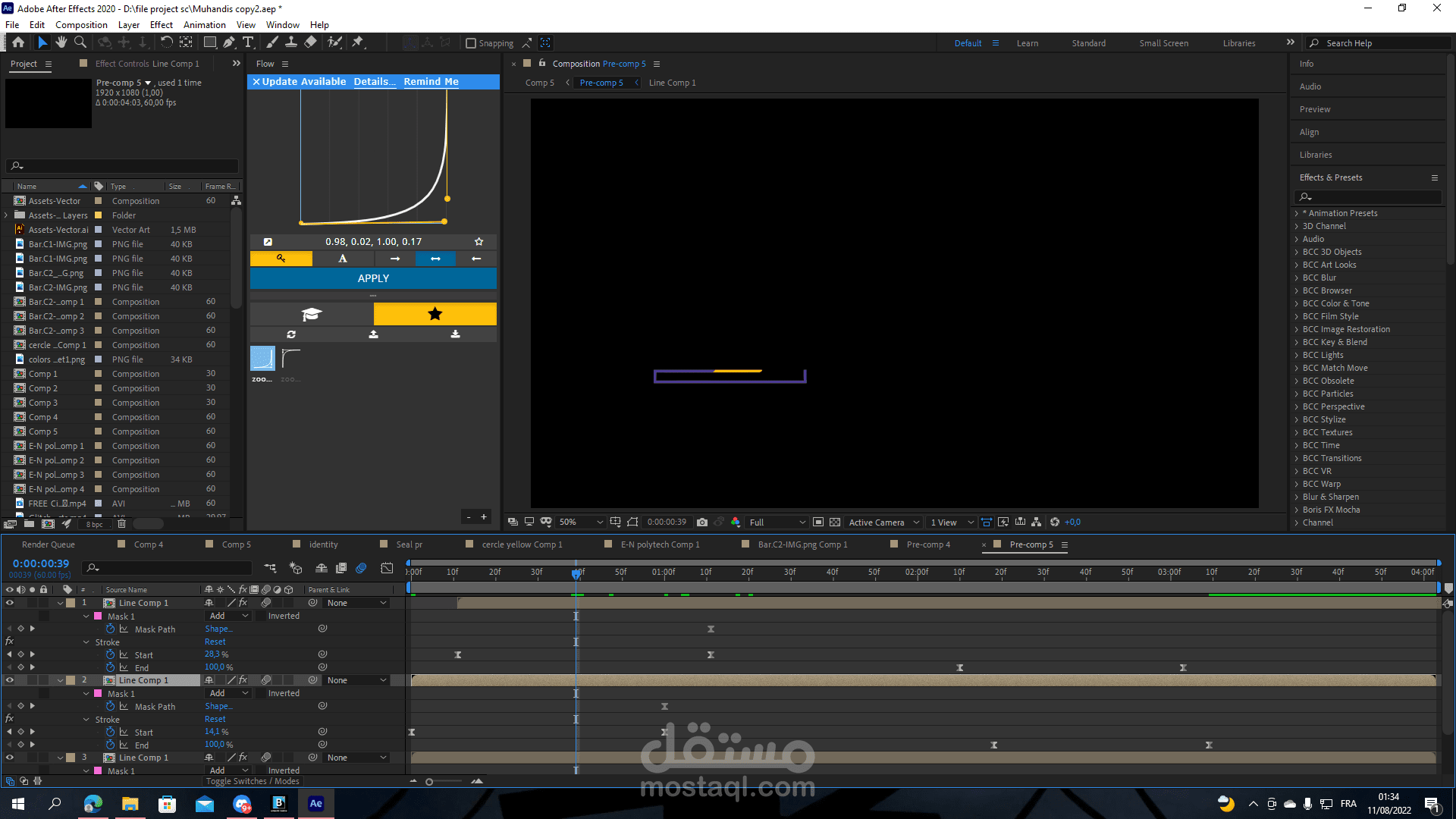
Task: Enable the Snapping checkbox
Action: pos(471,43)
